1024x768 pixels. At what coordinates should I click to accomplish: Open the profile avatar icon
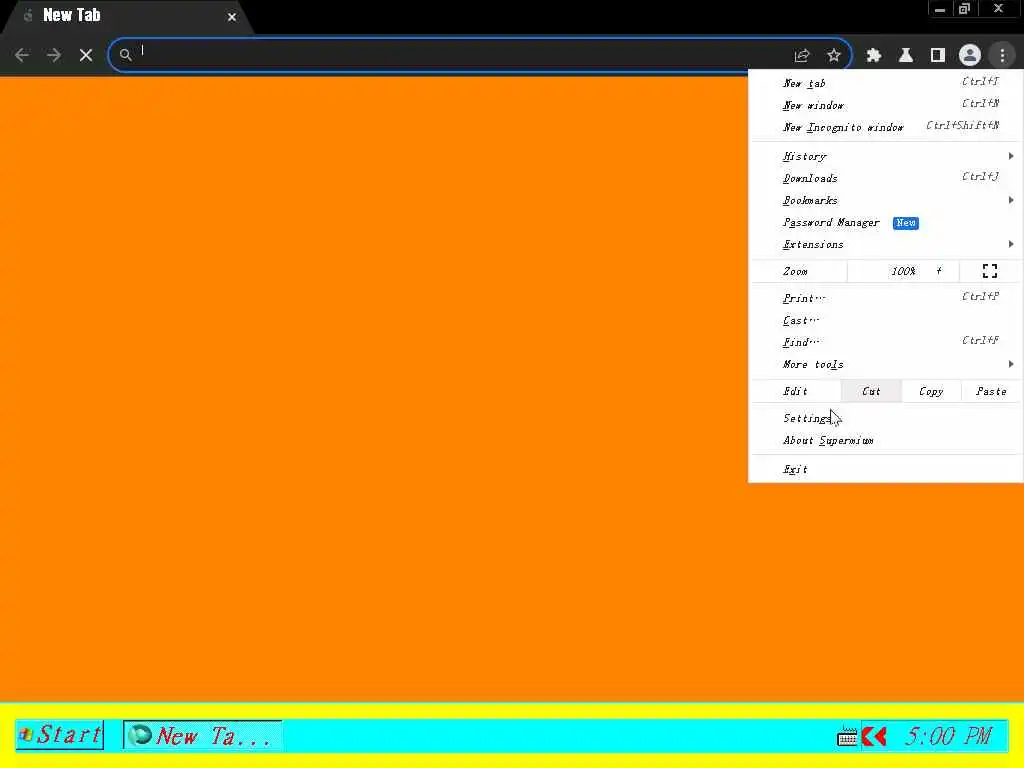[x=970, y=56]
